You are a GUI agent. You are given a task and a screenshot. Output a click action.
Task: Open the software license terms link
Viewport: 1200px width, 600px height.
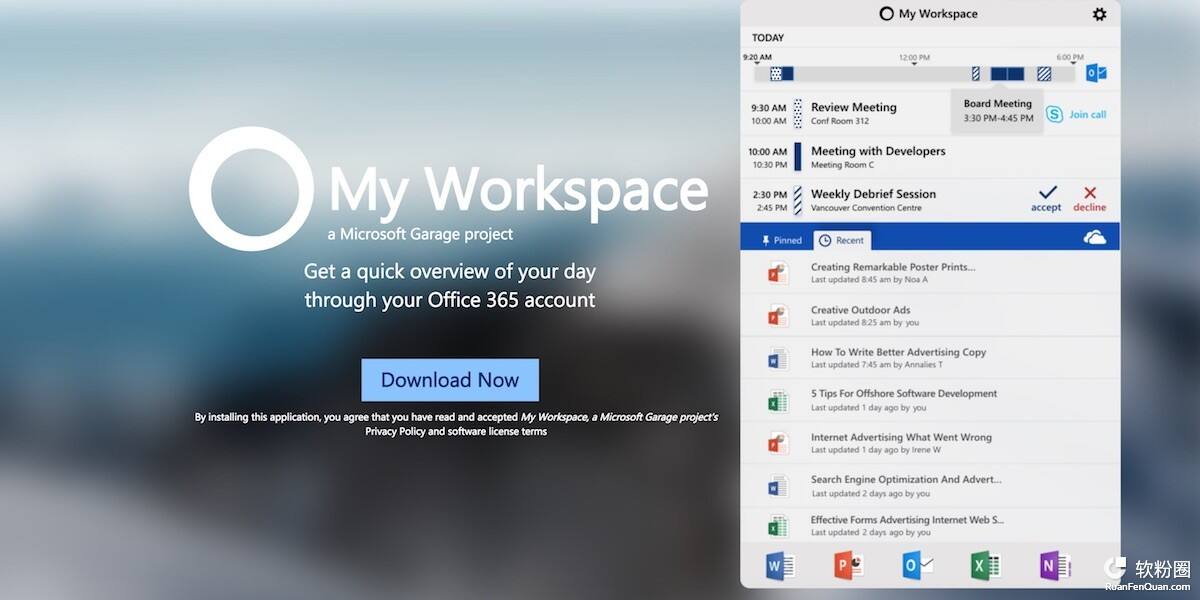(x=495, y=432)
